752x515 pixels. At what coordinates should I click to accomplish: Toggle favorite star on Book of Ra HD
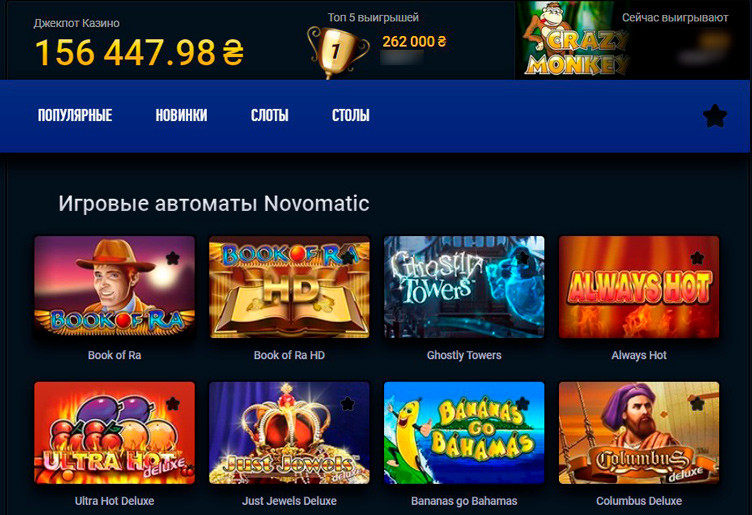348,258
